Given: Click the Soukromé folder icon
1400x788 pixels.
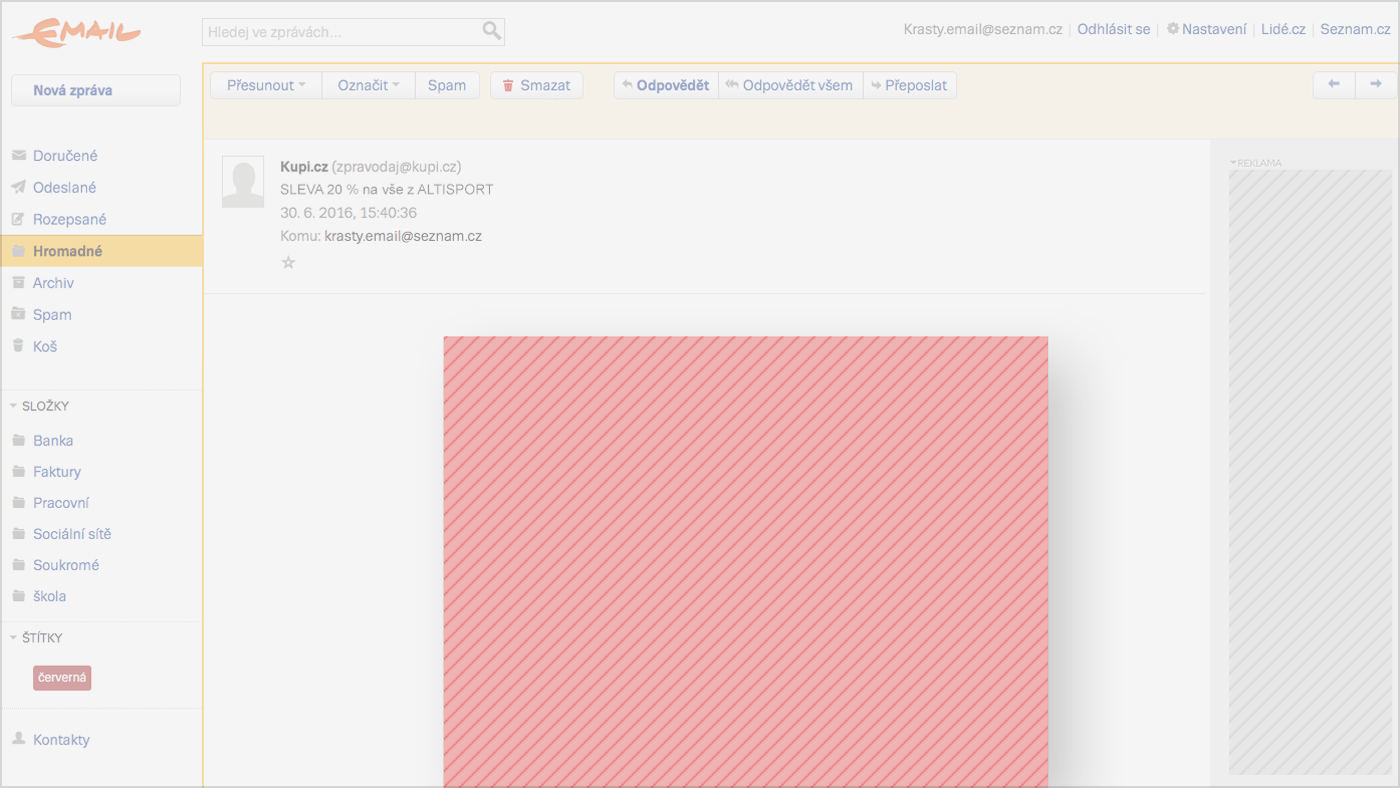Looking at the screenshot, I should [x=18, y=565].
